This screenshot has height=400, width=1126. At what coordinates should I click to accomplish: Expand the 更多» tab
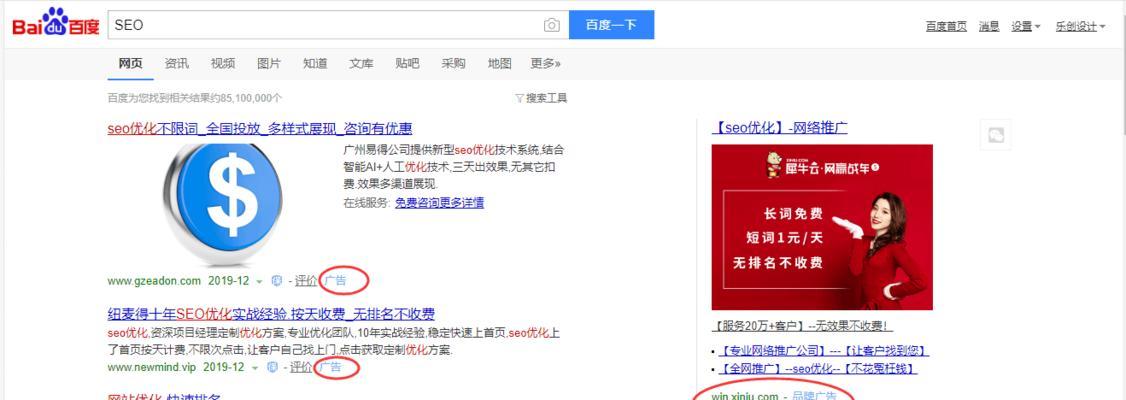[546, 63]
